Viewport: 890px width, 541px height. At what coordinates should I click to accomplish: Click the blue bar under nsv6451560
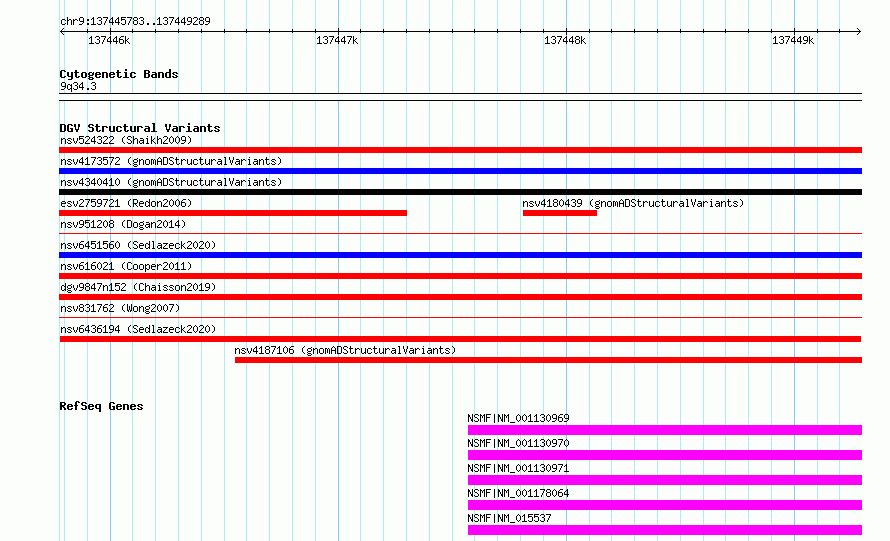pos(460,255)
